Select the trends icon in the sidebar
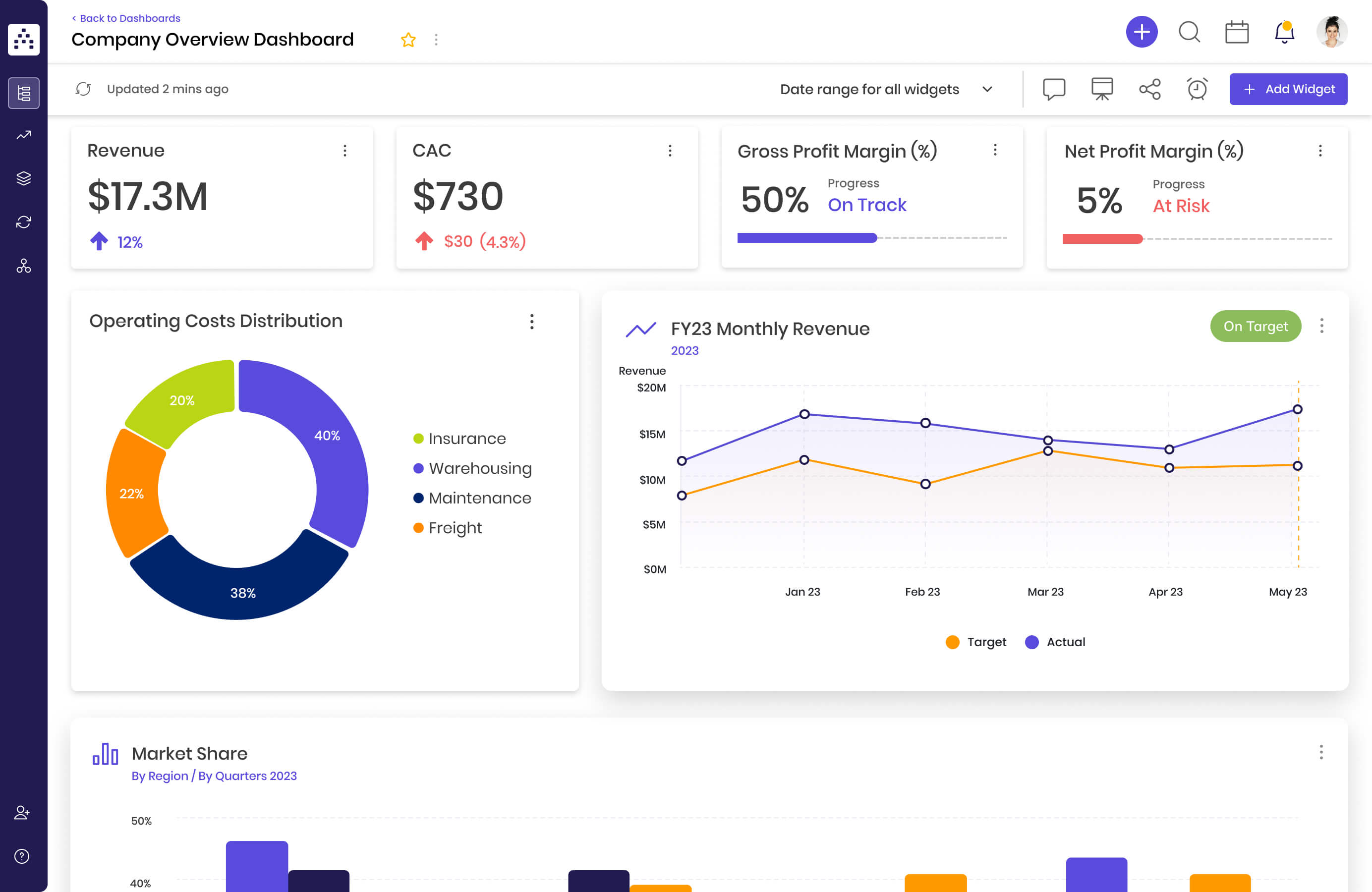Image resolution: width=1372 pixels, height=892 pixels. [x=24, y=134]
